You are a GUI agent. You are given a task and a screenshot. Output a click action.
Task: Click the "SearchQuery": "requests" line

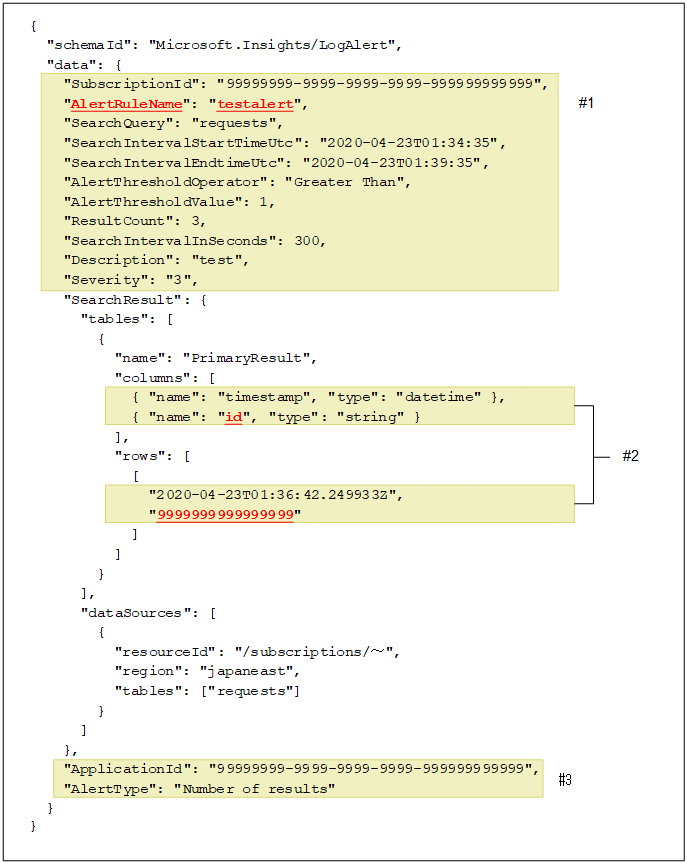pyautogui.click(x=173, y=123)
